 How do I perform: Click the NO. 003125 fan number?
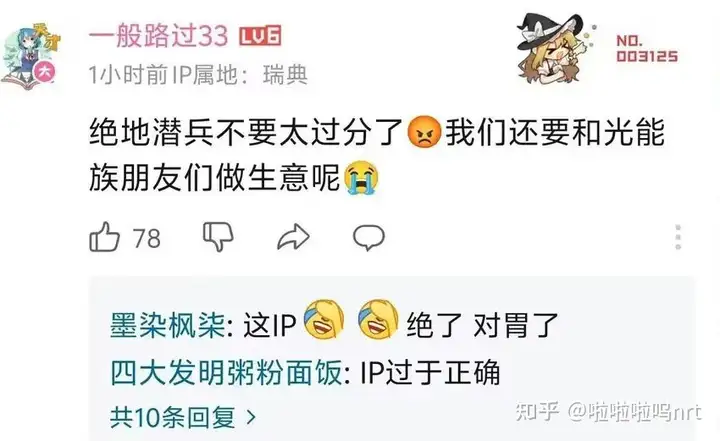pyautogui.click(x=647, y=48)
